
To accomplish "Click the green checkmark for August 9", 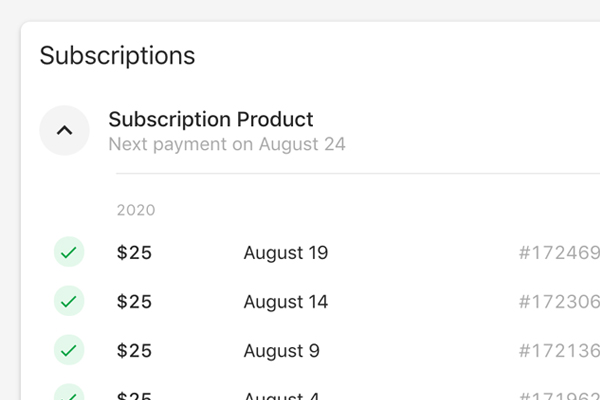I will click(69, 350).
